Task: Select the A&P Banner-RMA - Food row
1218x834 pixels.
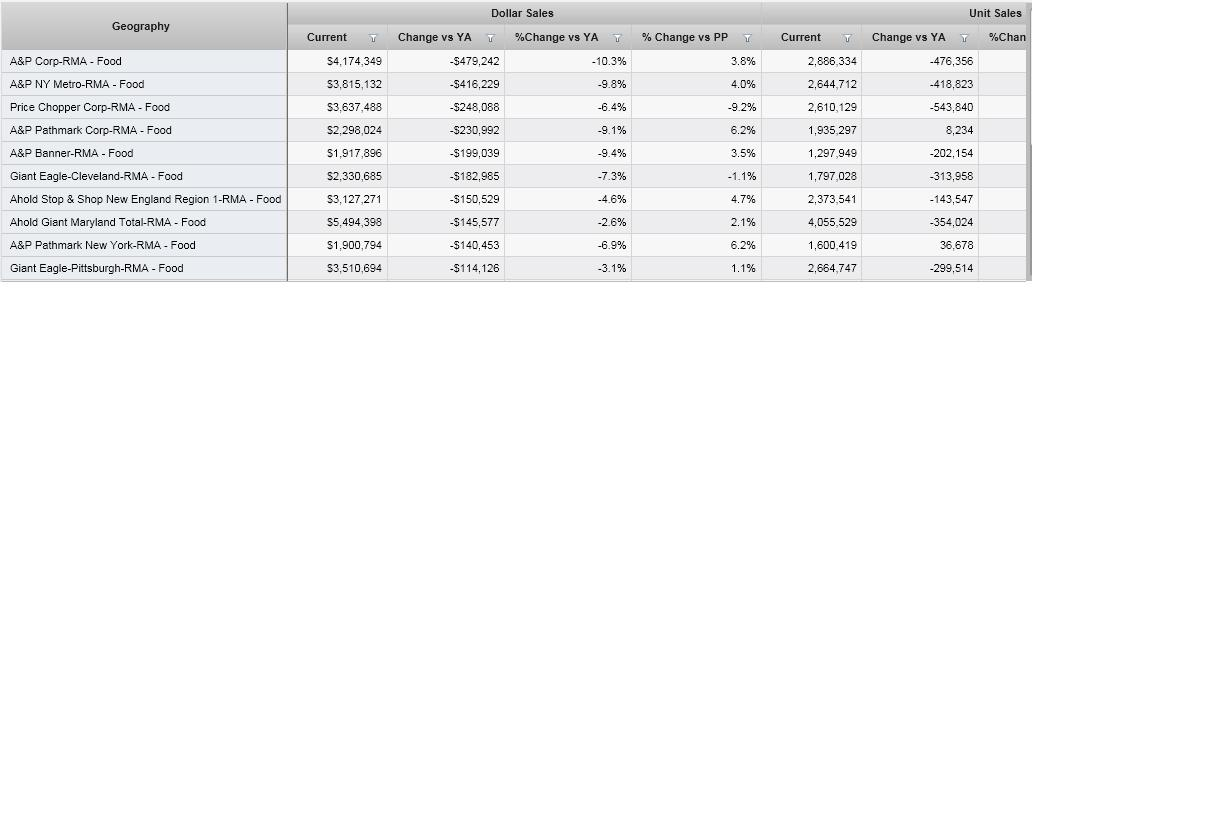Action: (71, 153)
